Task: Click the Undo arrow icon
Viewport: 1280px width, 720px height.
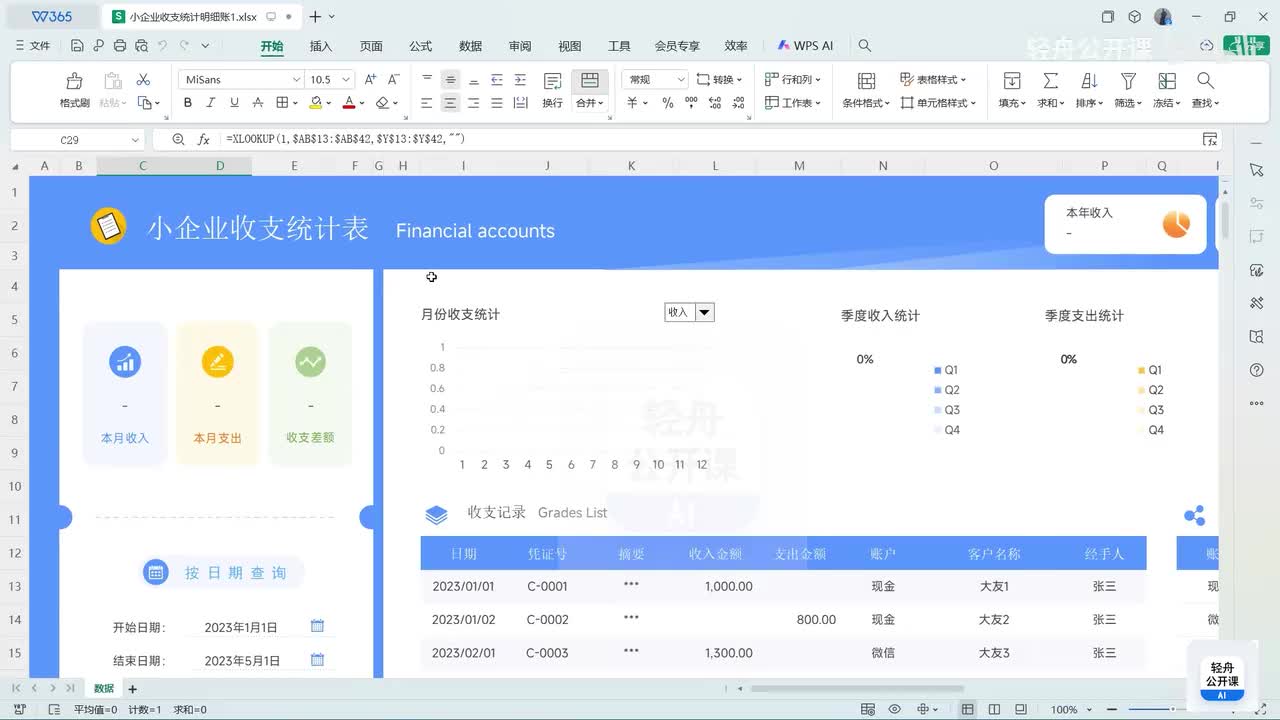Action: [164, 45]
